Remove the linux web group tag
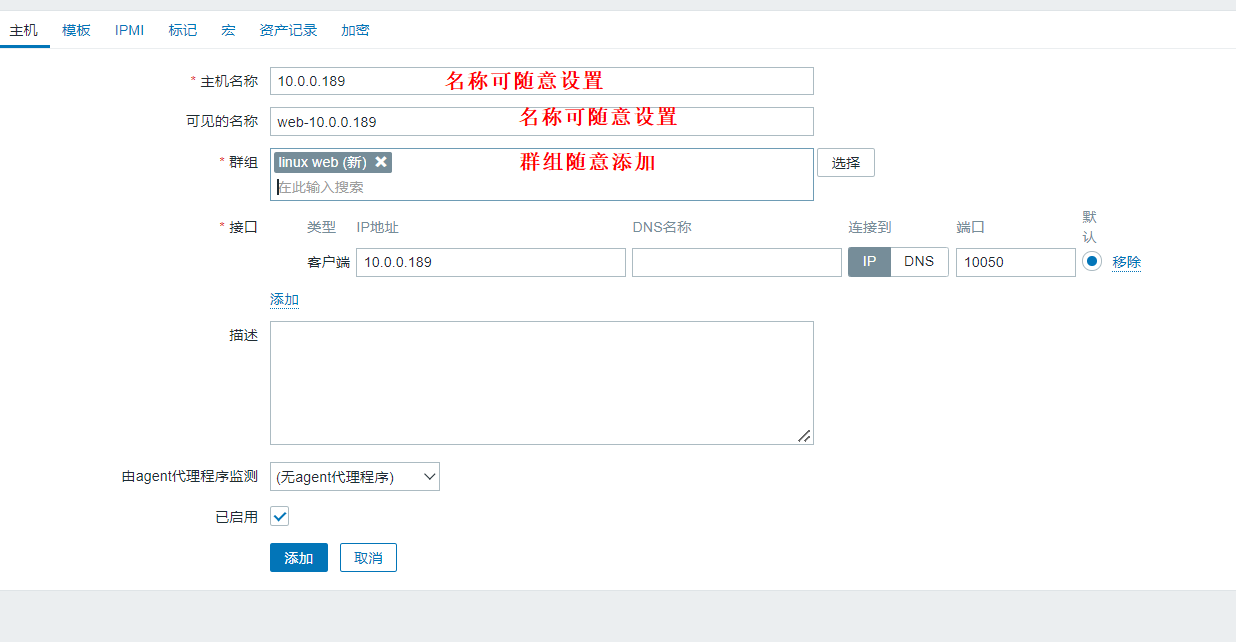1236x642 pixels. click(x=381, y=162)
